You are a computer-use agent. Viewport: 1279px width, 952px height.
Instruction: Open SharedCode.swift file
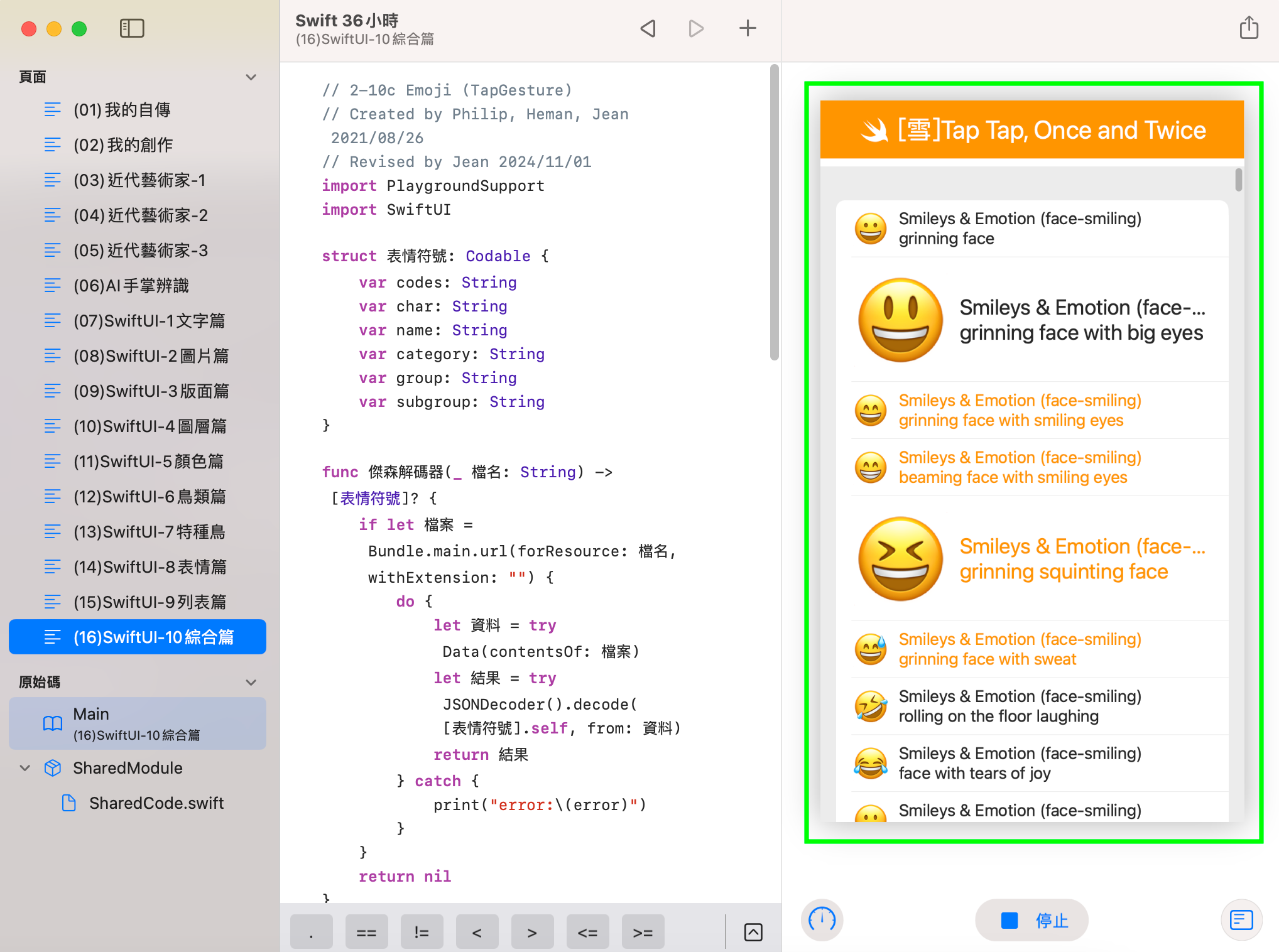pyautogui.click(x=156, y=803)
